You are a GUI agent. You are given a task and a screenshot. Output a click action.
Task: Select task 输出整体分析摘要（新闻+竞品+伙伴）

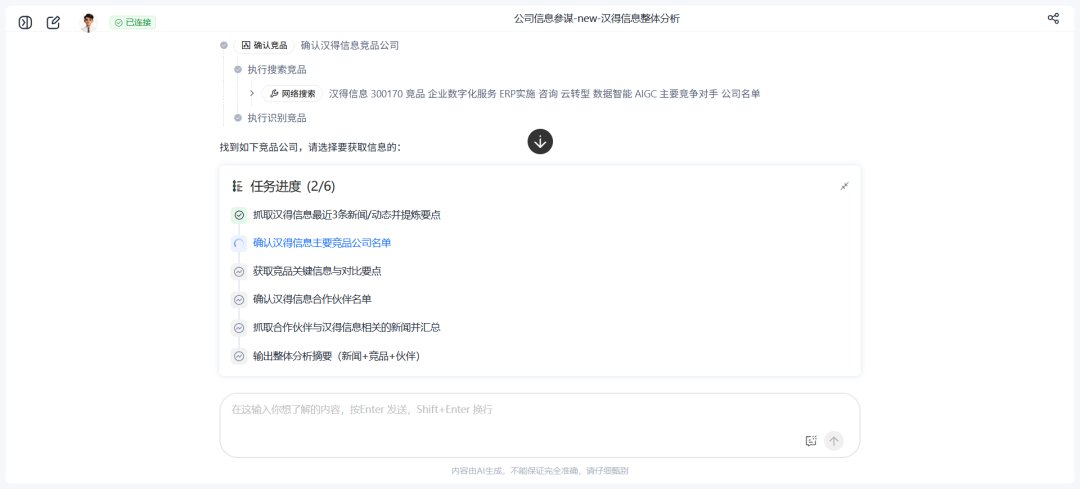[336, 356]
